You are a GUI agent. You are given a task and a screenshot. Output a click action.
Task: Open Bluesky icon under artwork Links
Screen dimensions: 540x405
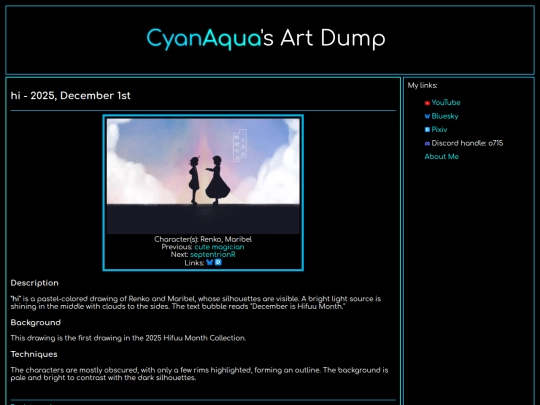pyautogui.click(x=209, y=262)
